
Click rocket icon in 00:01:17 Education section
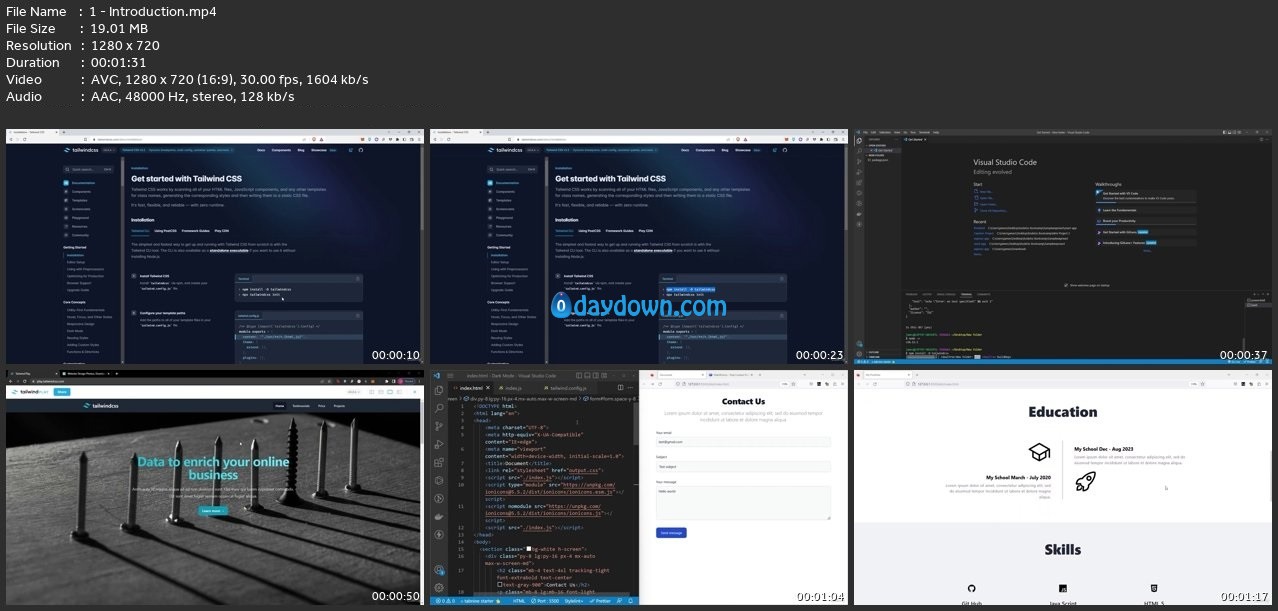coord(1086,481)
